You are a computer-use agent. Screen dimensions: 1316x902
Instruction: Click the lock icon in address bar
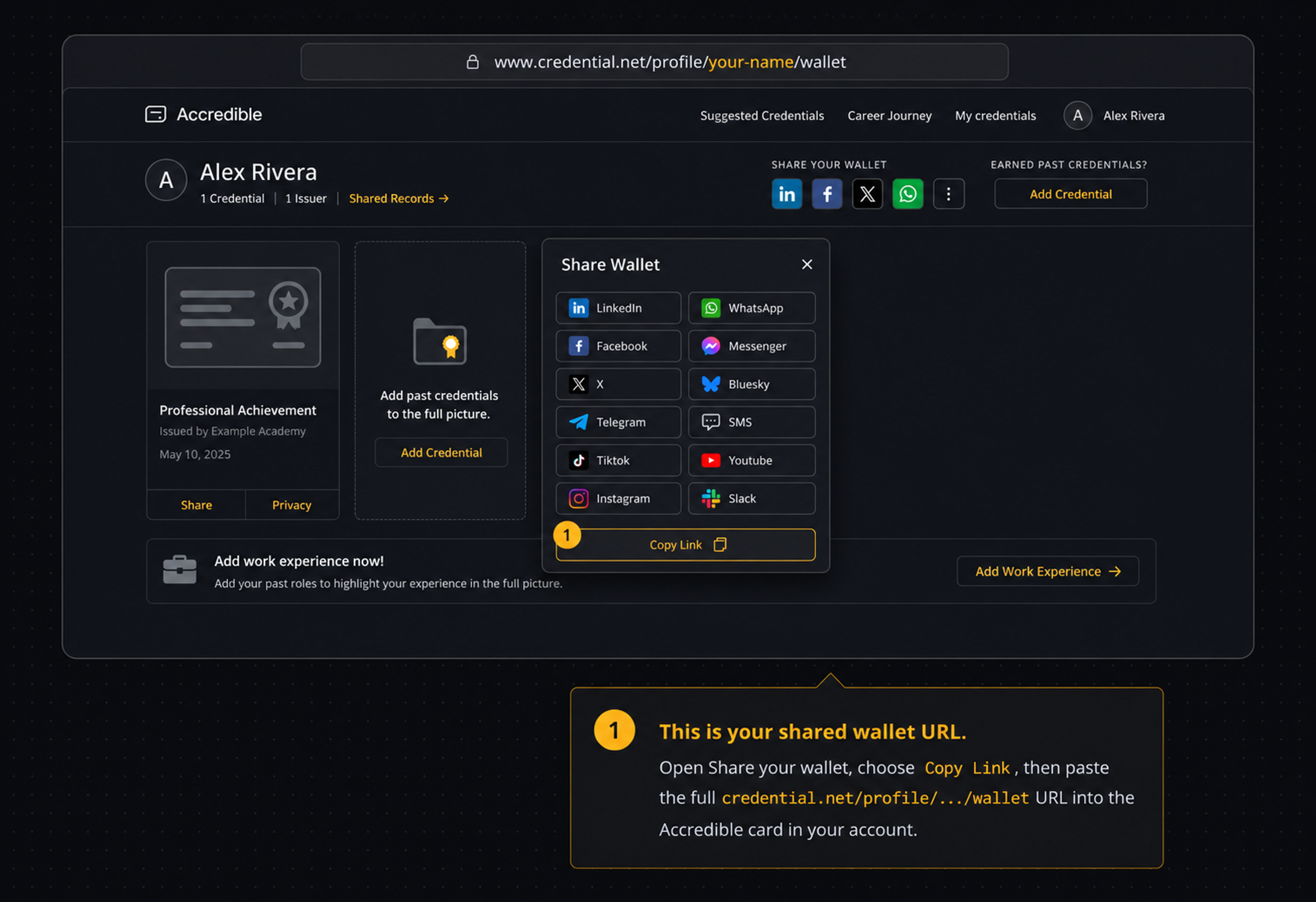click(x=472, y=62)
